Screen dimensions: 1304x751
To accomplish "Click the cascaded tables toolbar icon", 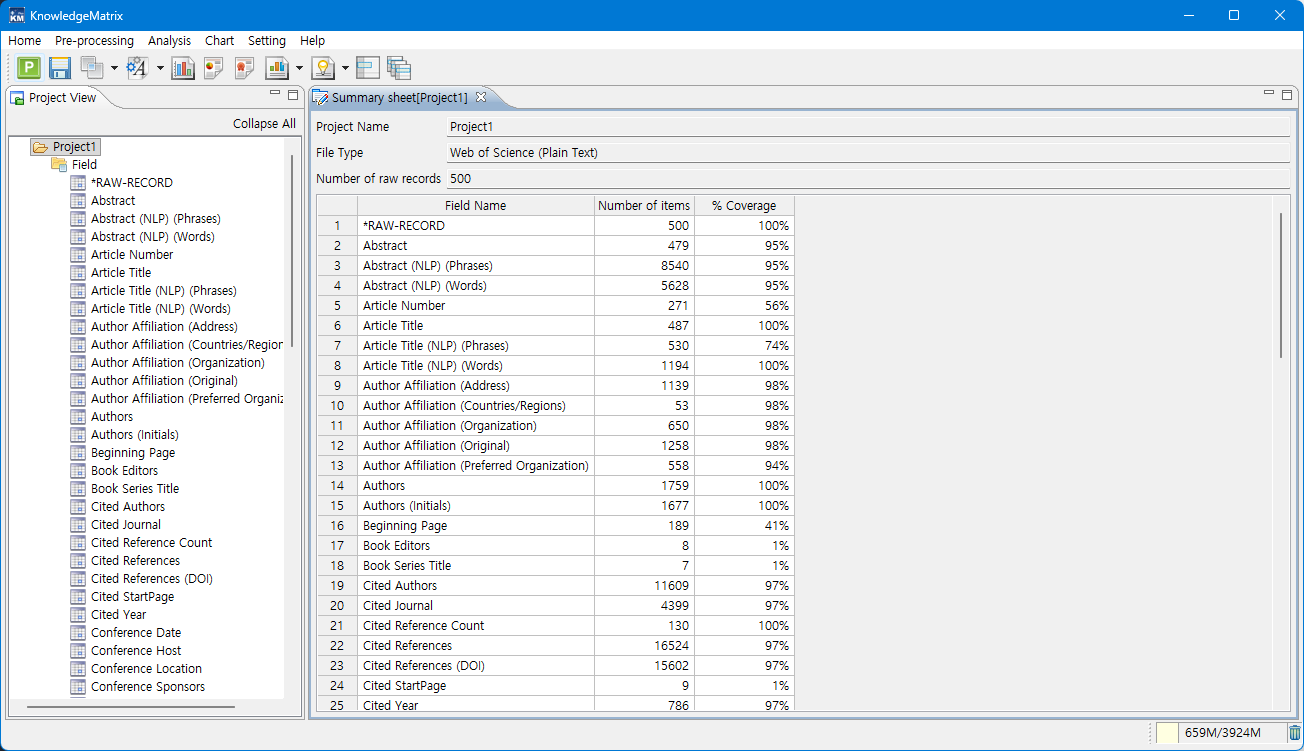I will pos(399,68).
